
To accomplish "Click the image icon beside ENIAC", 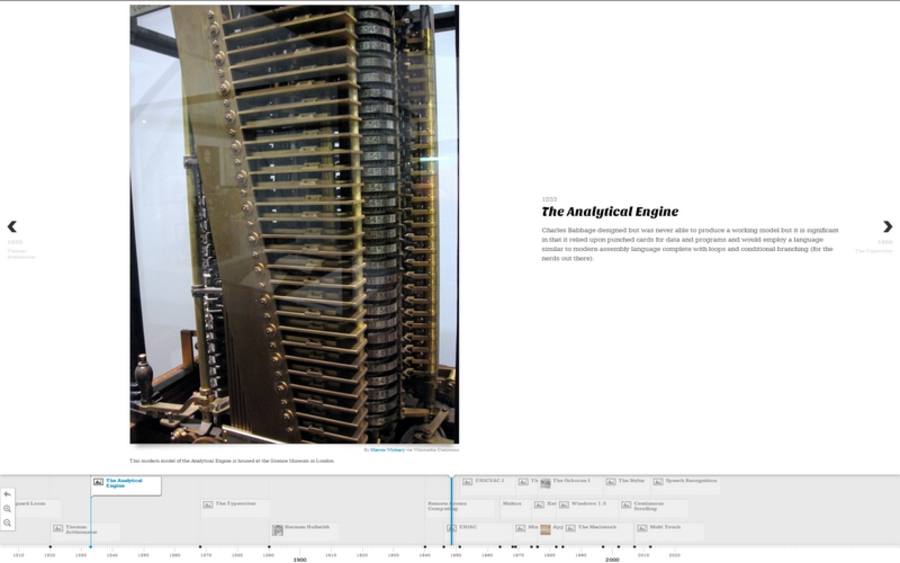I will click(x=452, y=527).
